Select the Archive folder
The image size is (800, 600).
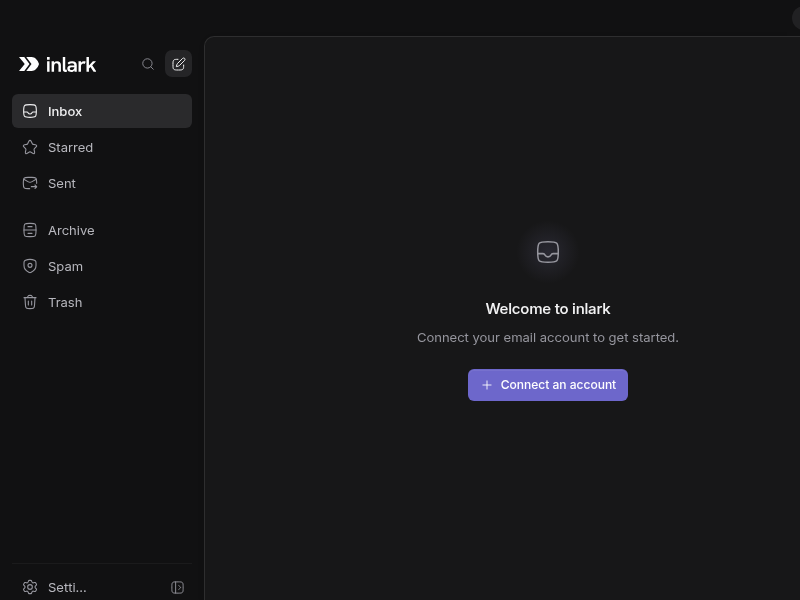coord(102,231)
